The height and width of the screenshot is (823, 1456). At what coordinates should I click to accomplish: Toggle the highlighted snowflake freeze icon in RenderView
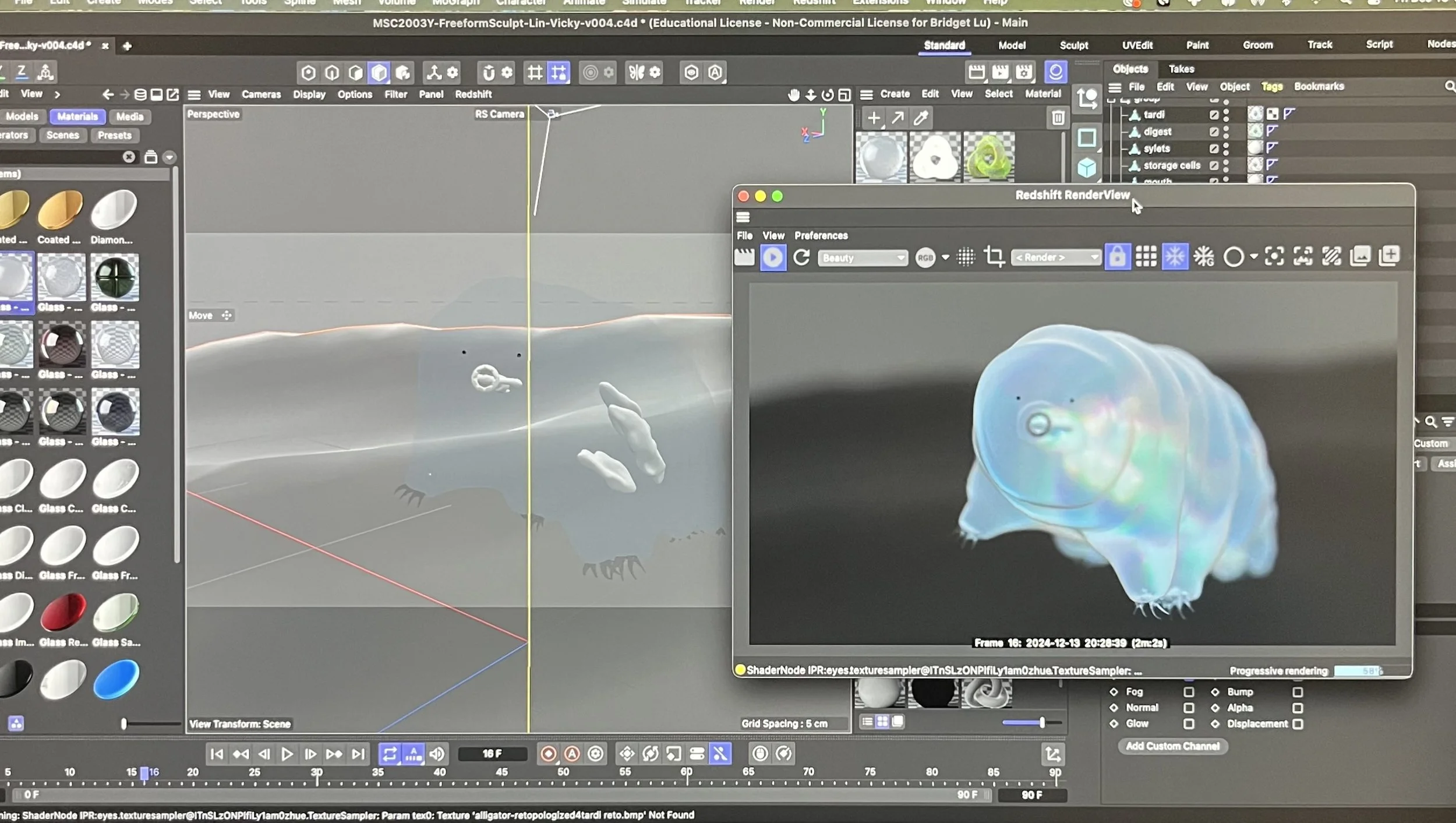pos(1175,257)
